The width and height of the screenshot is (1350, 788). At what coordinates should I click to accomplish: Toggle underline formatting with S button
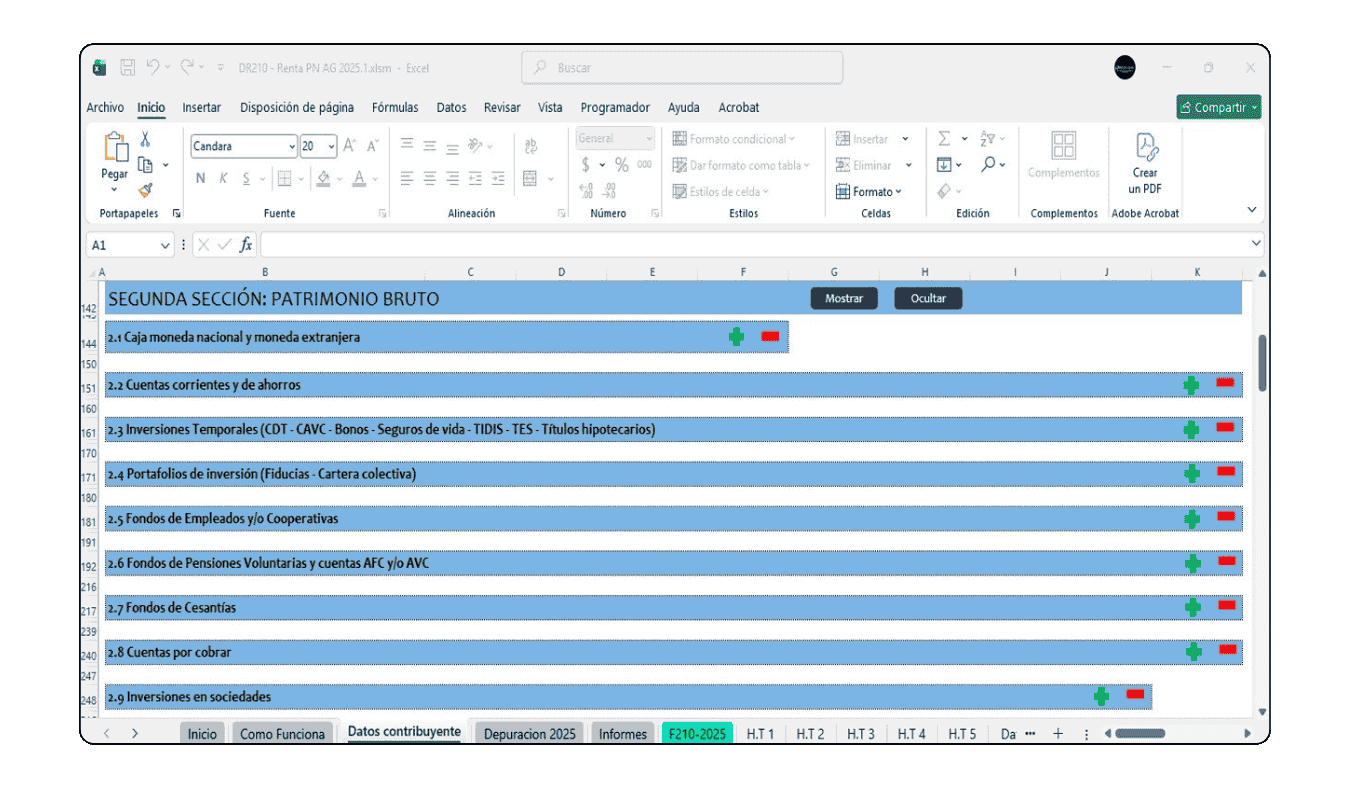pos(246,179)
